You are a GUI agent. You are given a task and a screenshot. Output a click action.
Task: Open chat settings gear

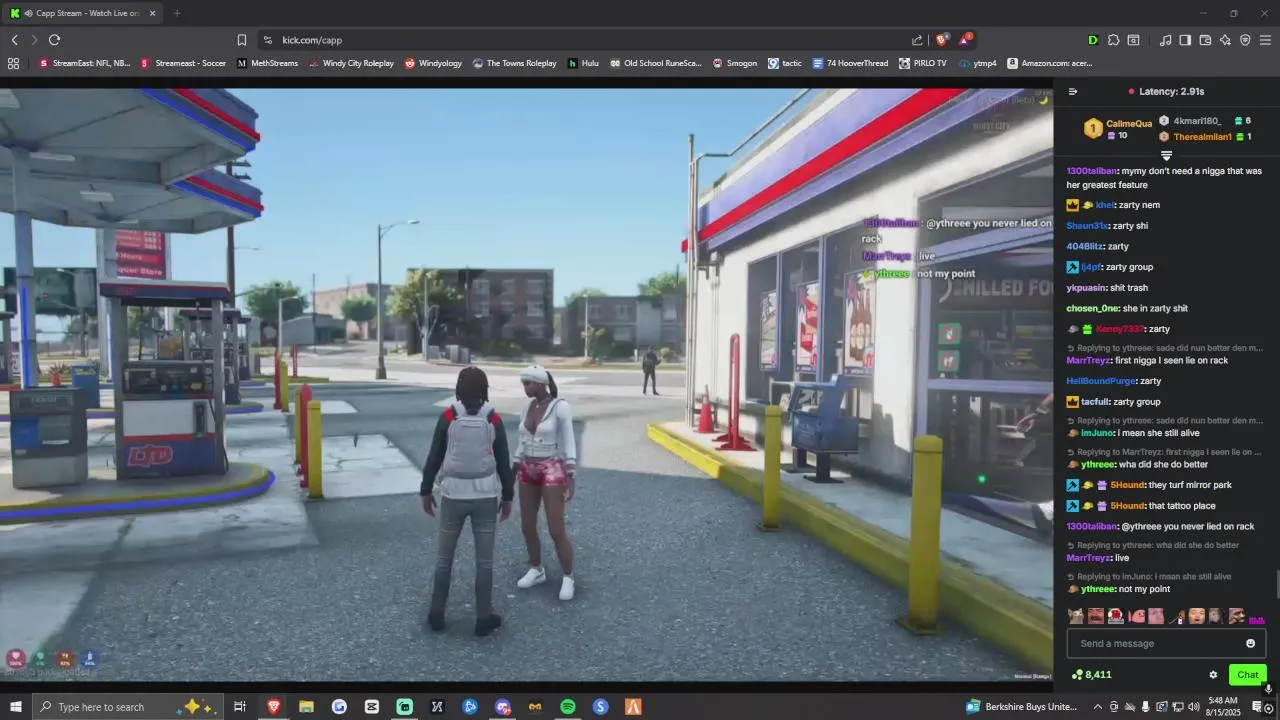click(1213, 675)
